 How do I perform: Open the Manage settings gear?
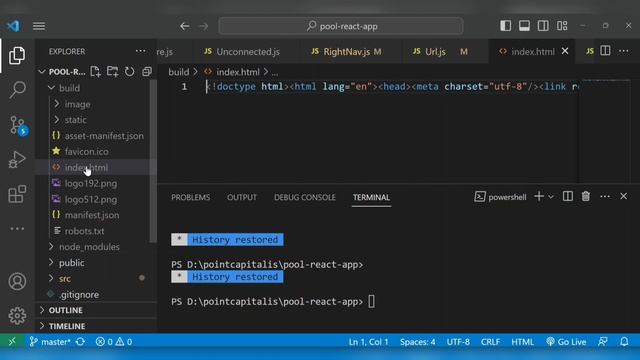pyautogui.click(x=17, y=316)
